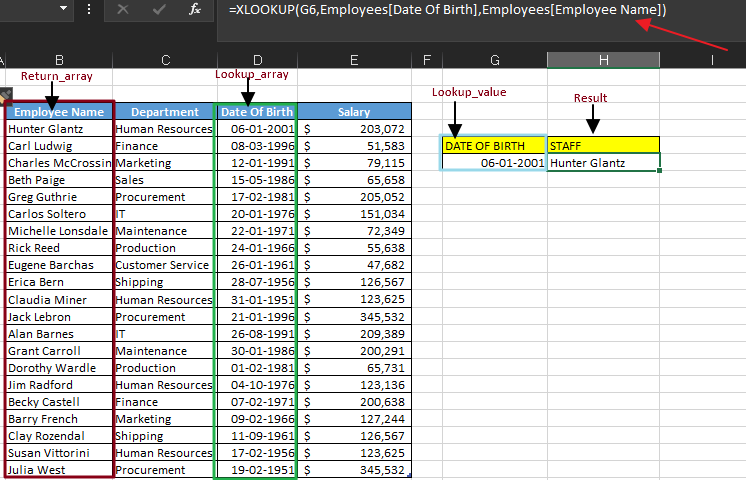Select cell Carl Ludwig
Image resolution: width=746 pixels, height=480 pixels.
[x=59, y=146]
